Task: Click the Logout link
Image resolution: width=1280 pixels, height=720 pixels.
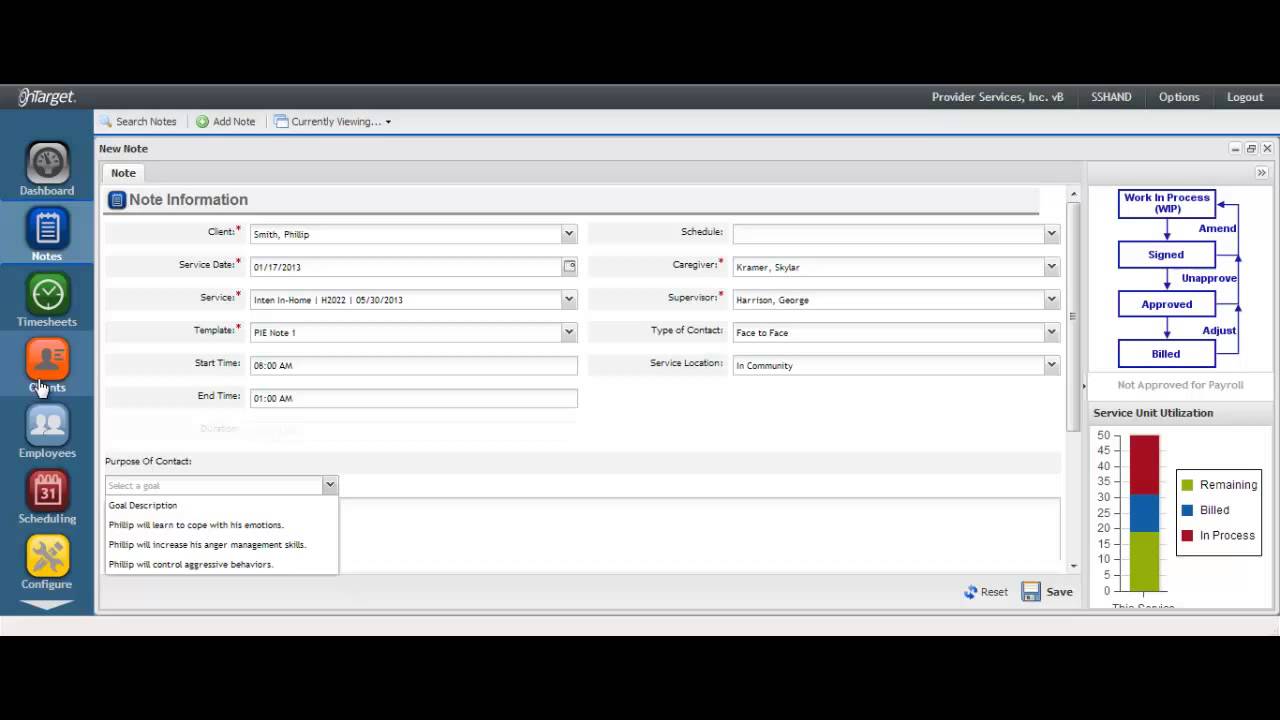Action: pyautogui.click(x=1245, y=97)
